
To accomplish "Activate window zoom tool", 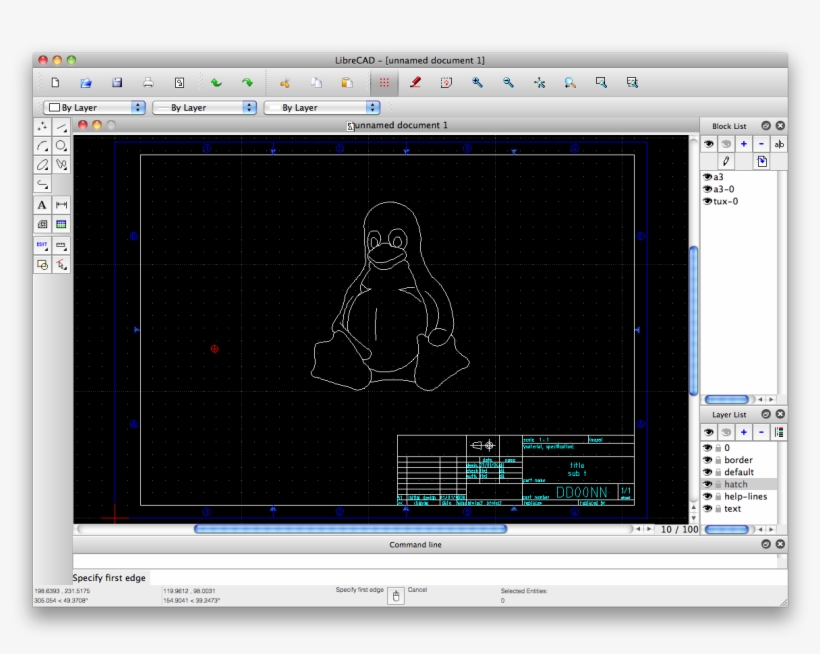I will tap(601, 83).
